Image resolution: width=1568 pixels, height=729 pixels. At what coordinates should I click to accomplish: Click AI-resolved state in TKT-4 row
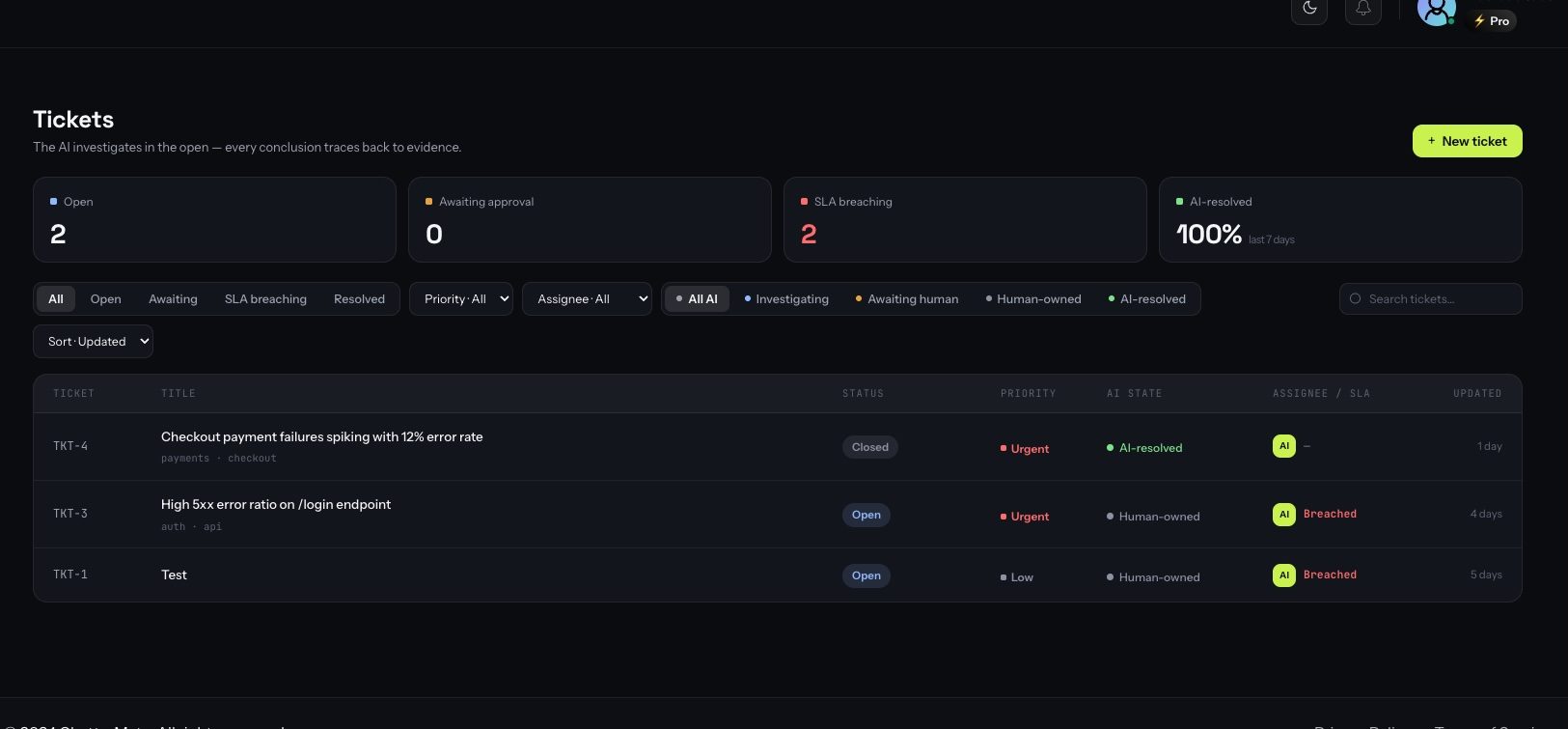pyautogui.click(x=1144, y=448)
